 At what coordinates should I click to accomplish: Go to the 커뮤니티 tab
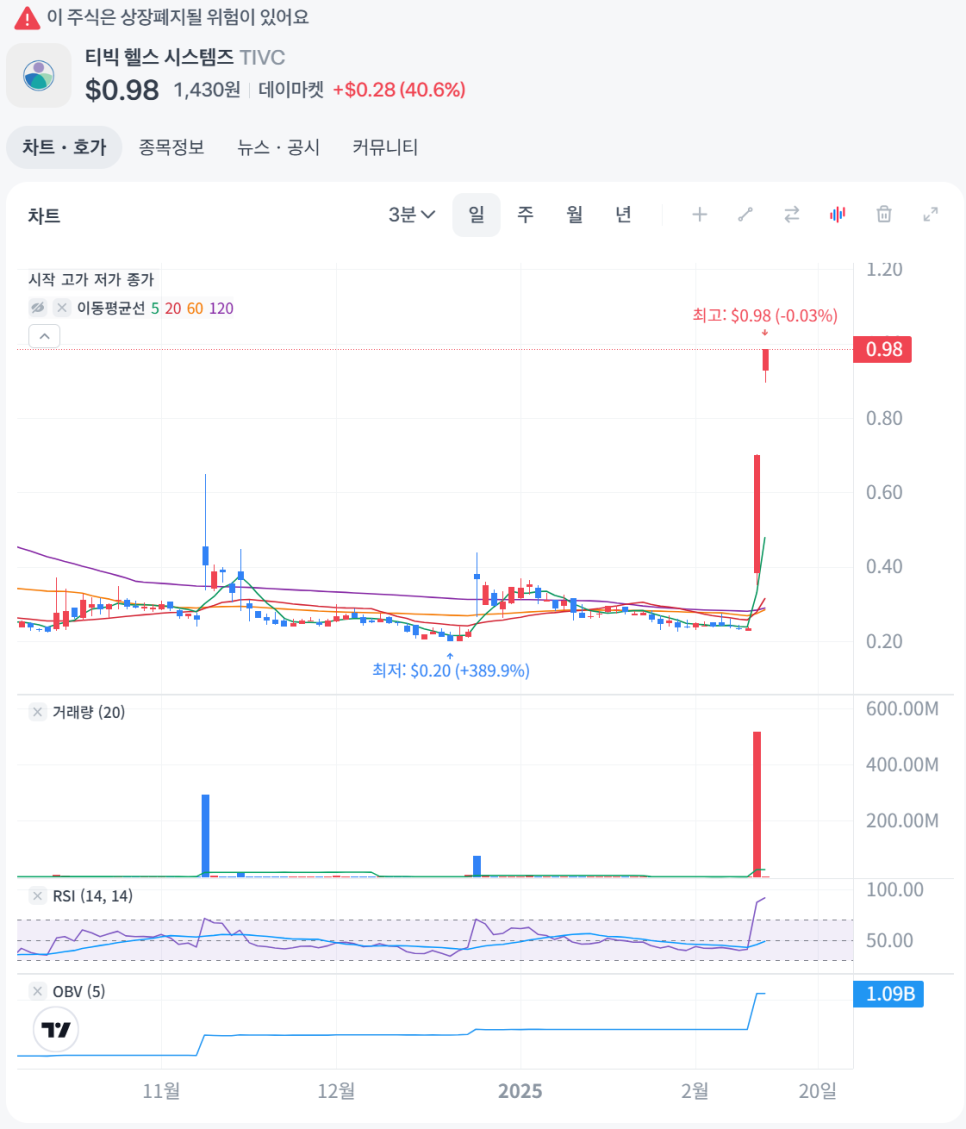[385, 148]
